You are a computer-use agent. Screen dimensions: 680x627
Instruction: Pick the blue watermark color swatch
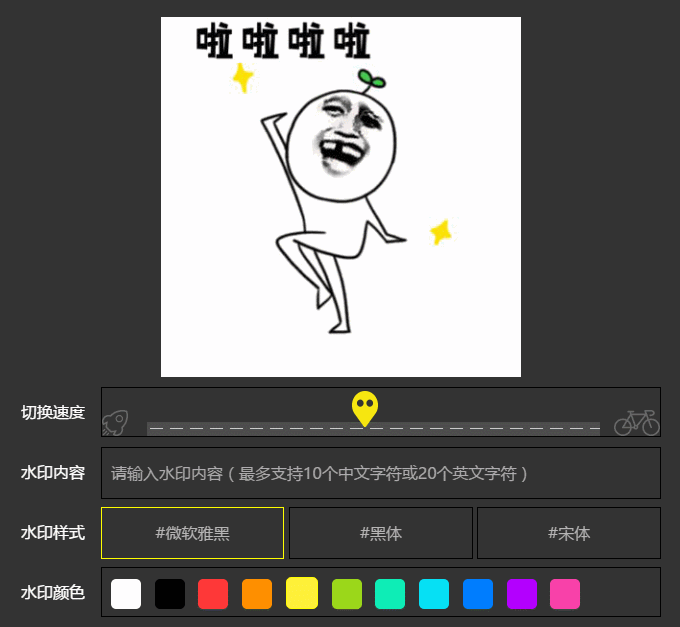[x=477, y=594]
